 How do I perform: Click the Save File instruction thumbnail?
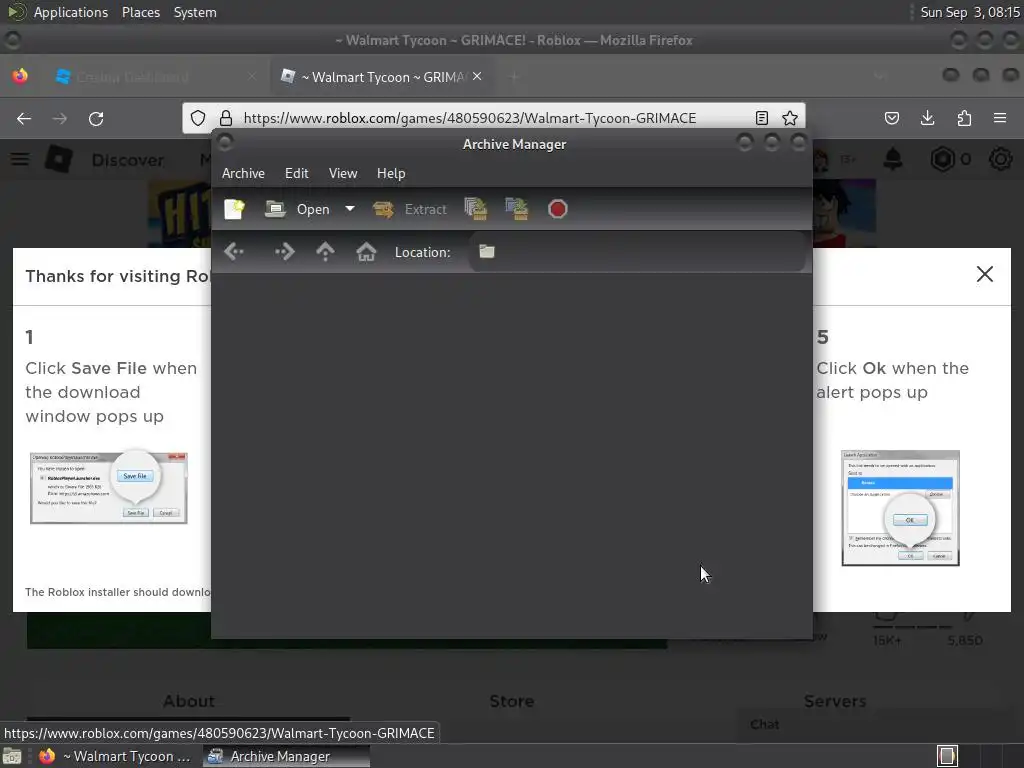108,487
